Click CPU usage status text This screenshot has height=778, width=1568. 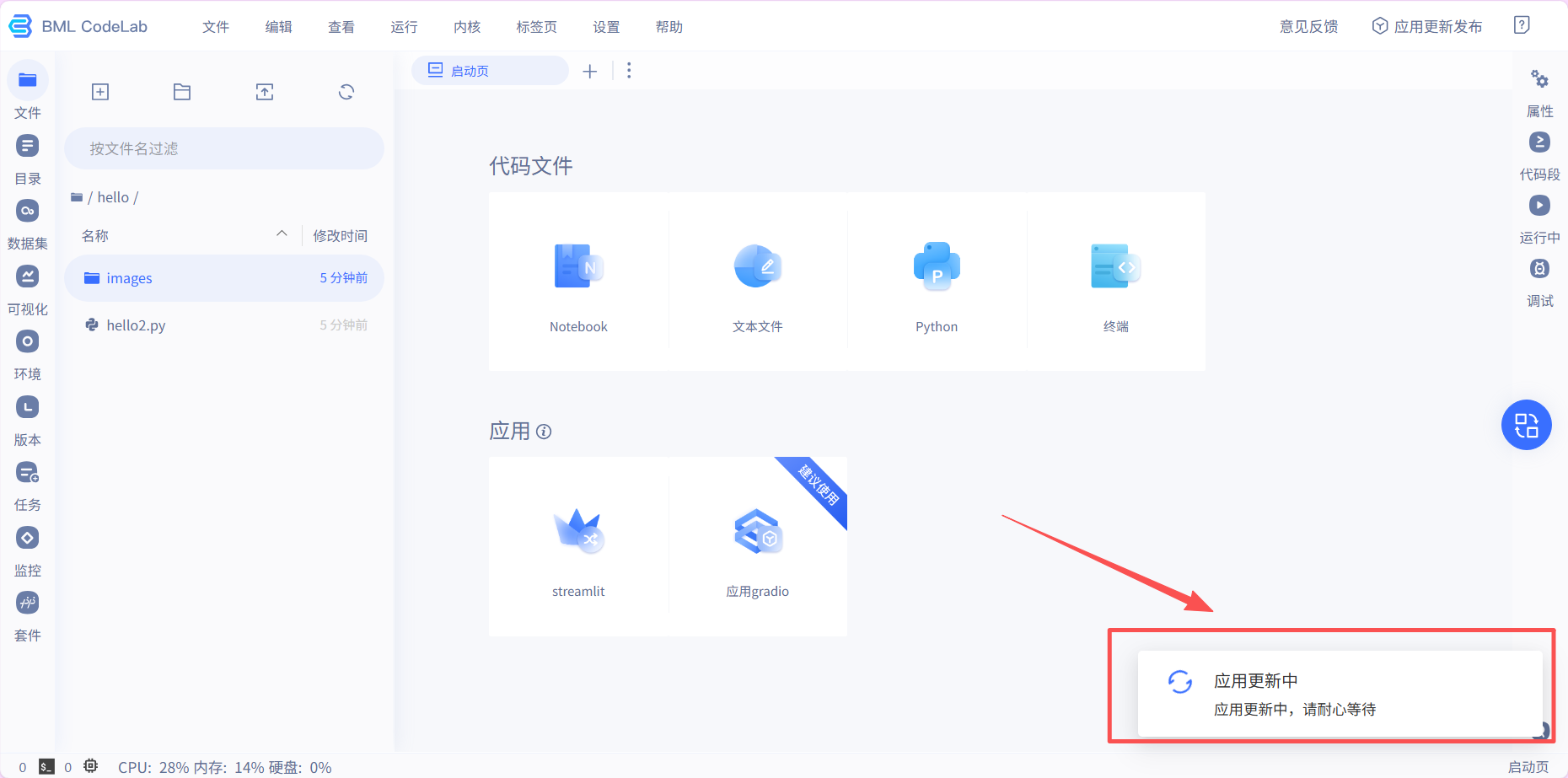click(154, 767)
